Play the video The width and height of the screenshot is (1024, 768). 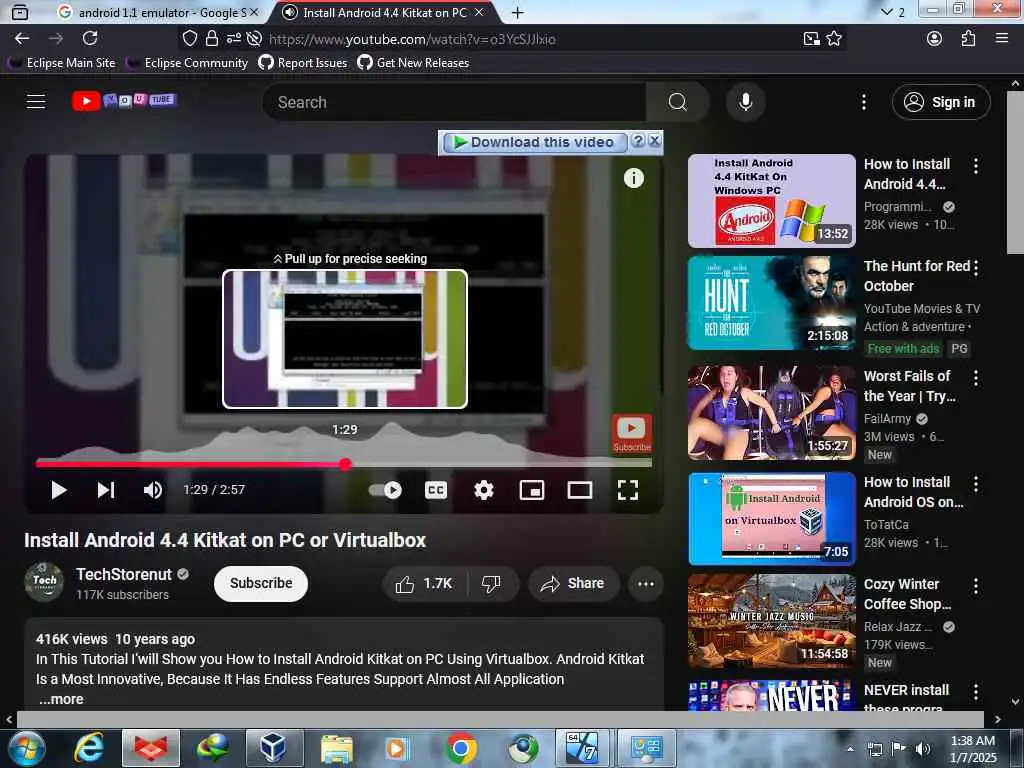click(59, 490)
